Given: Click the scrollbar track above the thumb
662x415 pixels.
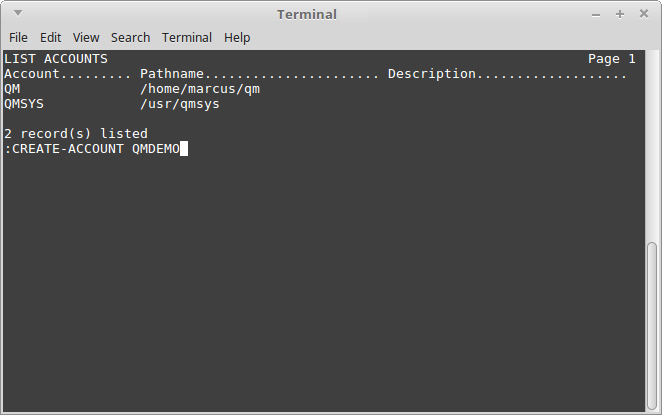Looking at the screenshot, I should (x=652, y=146).
